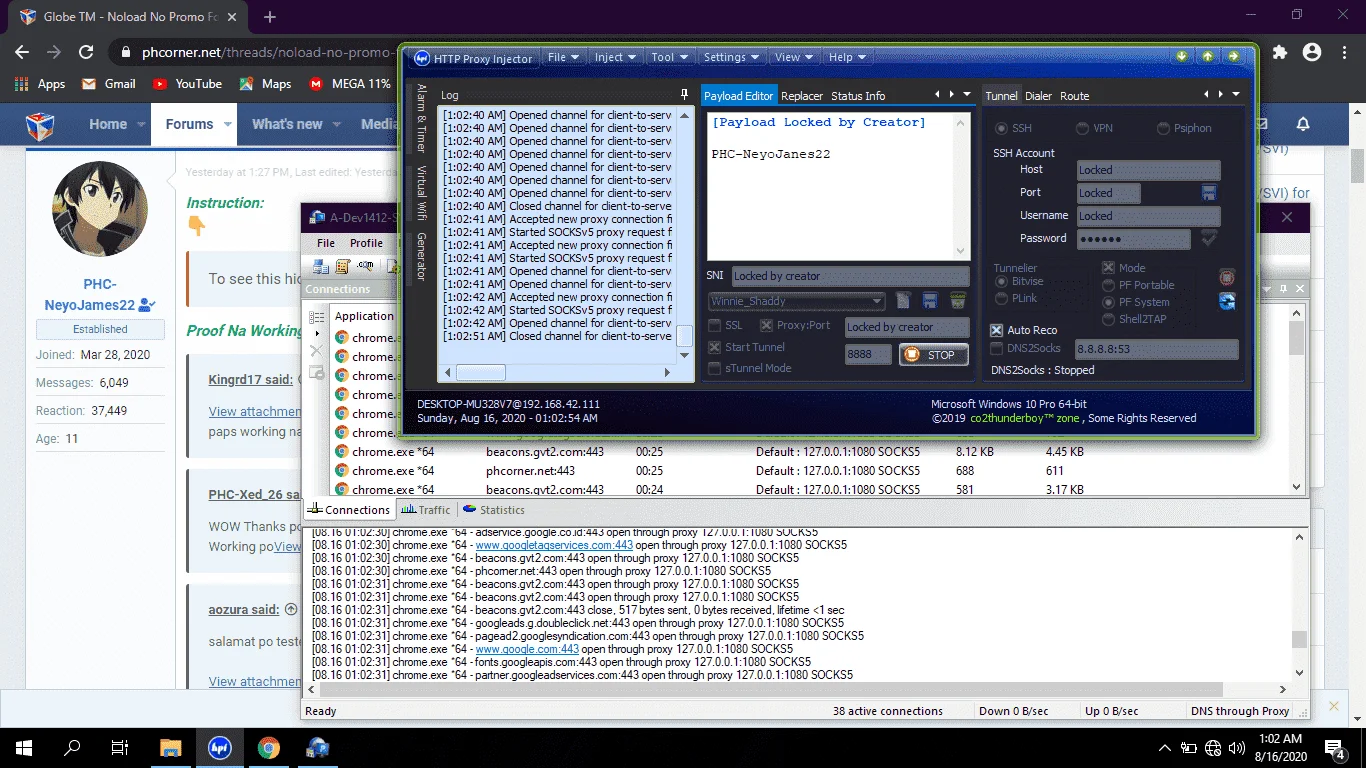Click the green right-arrow button in HTTP Proxy Injector title bar
The image size is (1366, 768).
tap(1234, 57)
